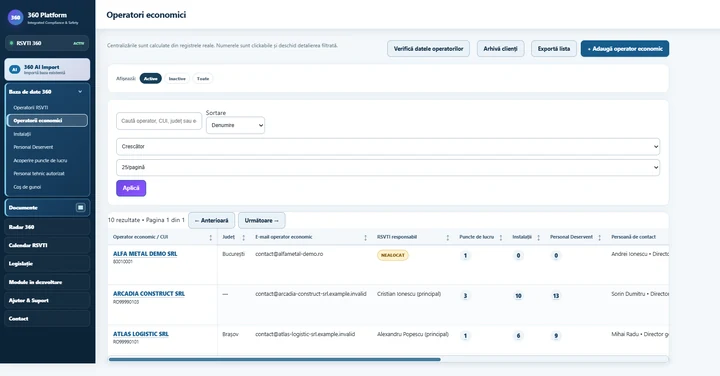Click the Documente section header
The height and width of the screenshot is (376, 720).
(x=47, y=208)
